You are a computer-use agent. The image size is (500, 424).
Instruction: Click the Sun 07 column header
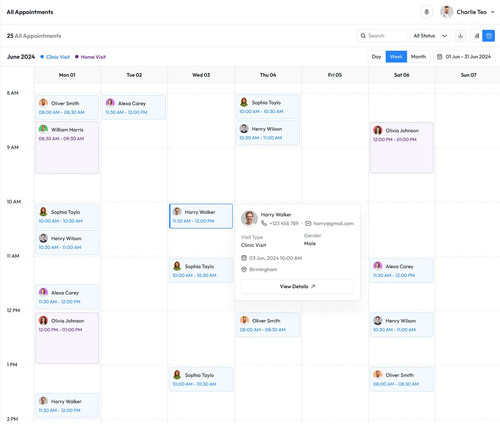[x=468, y=75]
